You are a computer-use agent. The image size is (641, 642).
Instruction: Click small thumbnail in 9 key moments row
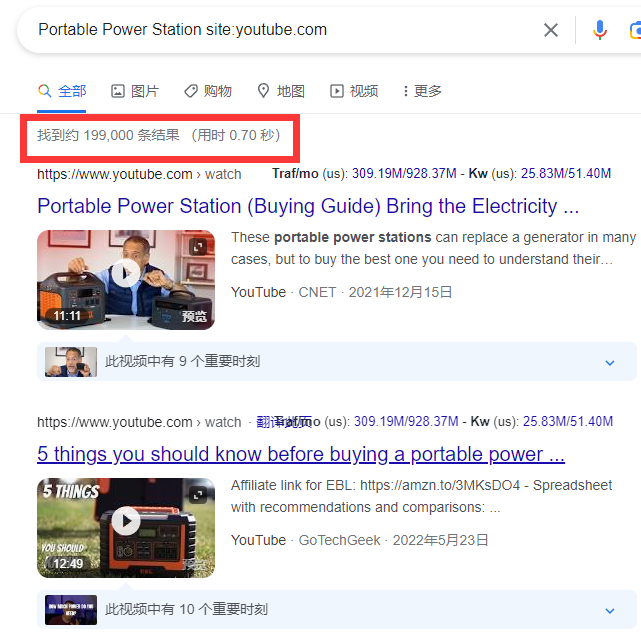coord(71,362)
